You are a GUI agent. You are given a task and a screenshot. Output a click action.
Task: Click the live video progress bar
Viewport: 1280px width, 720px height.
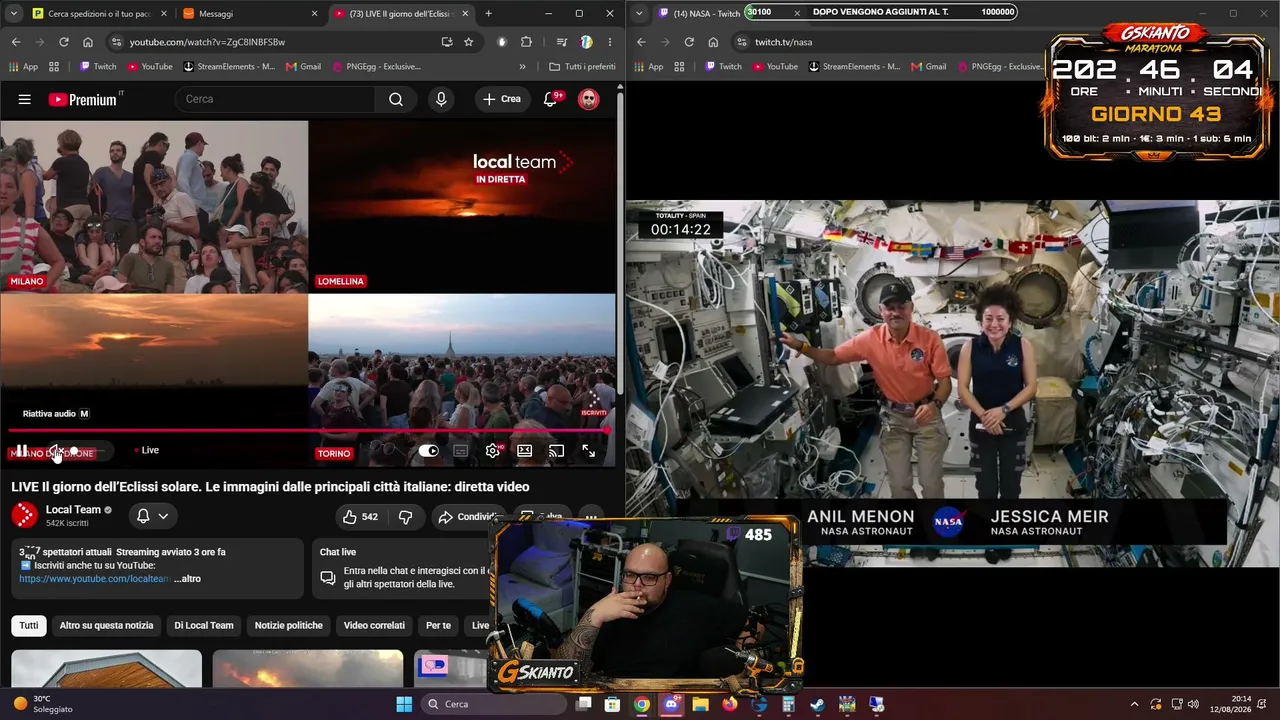[x=308, y=431]
